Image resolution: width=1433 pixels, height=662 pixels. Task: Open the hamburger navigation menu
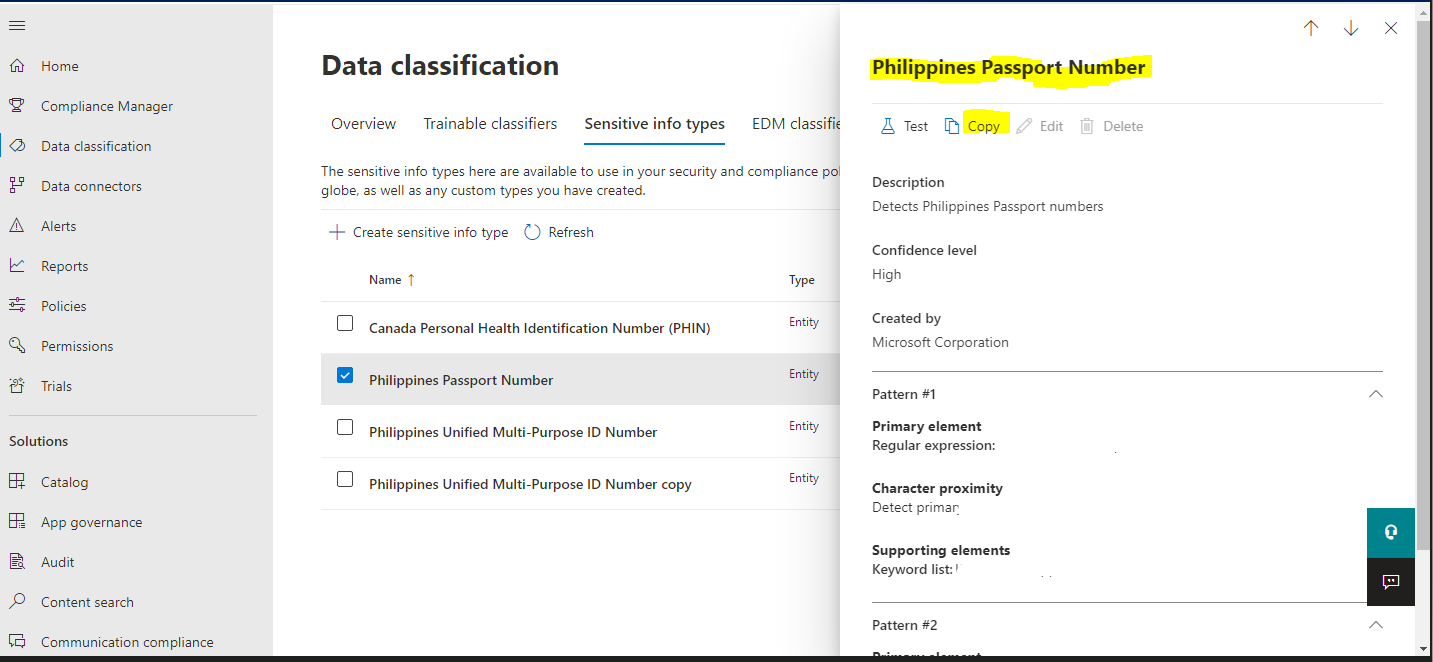point(16,25)
